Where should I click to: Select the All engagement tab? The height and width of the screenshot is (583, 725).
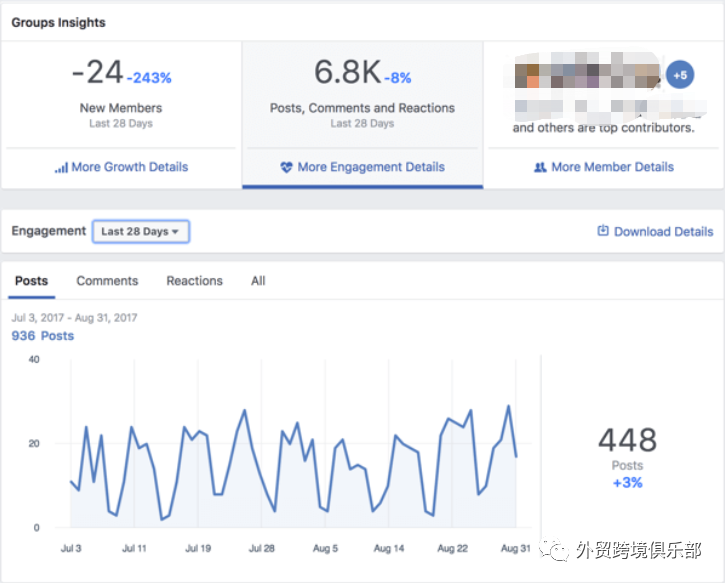point(258,281)
